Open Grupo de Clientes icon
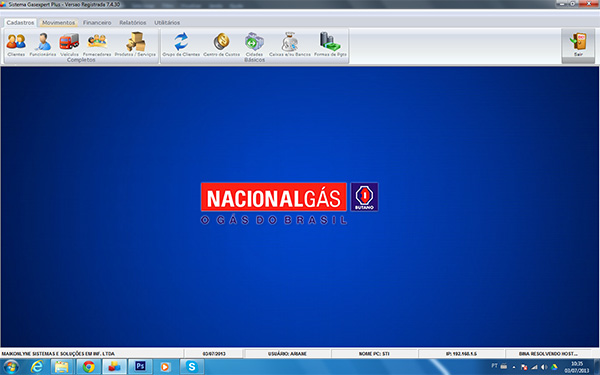The image size is (600, 375). [x=181, y=44]
